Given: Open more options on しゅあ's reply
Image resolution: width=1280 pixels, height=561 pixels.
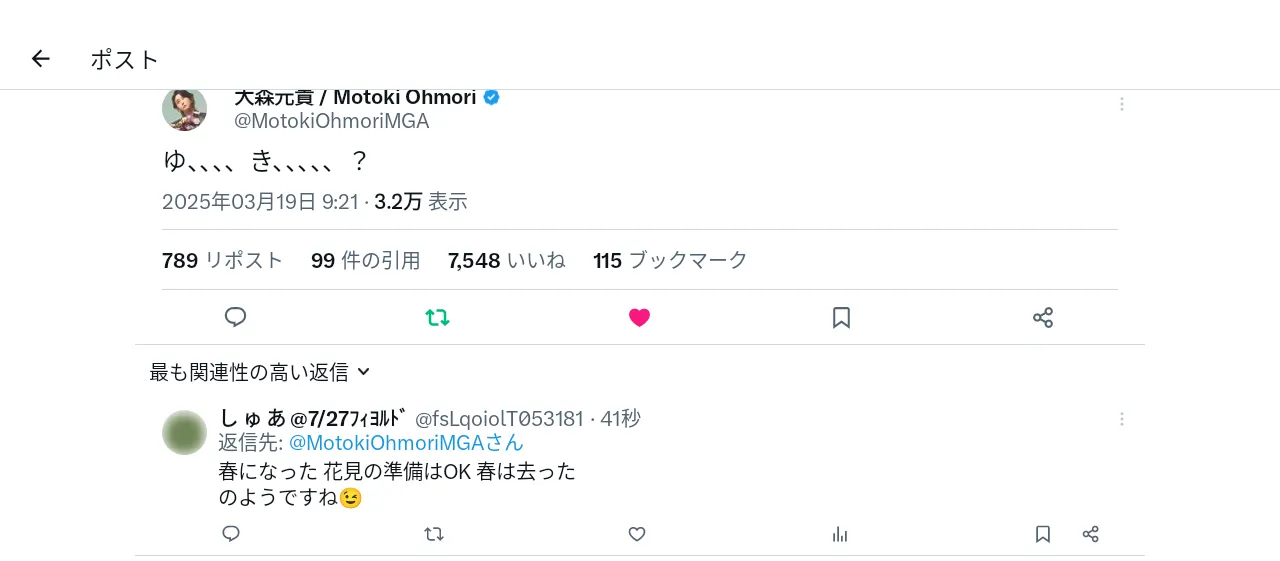Looking at the screenshot, I should pos(1122,419).
